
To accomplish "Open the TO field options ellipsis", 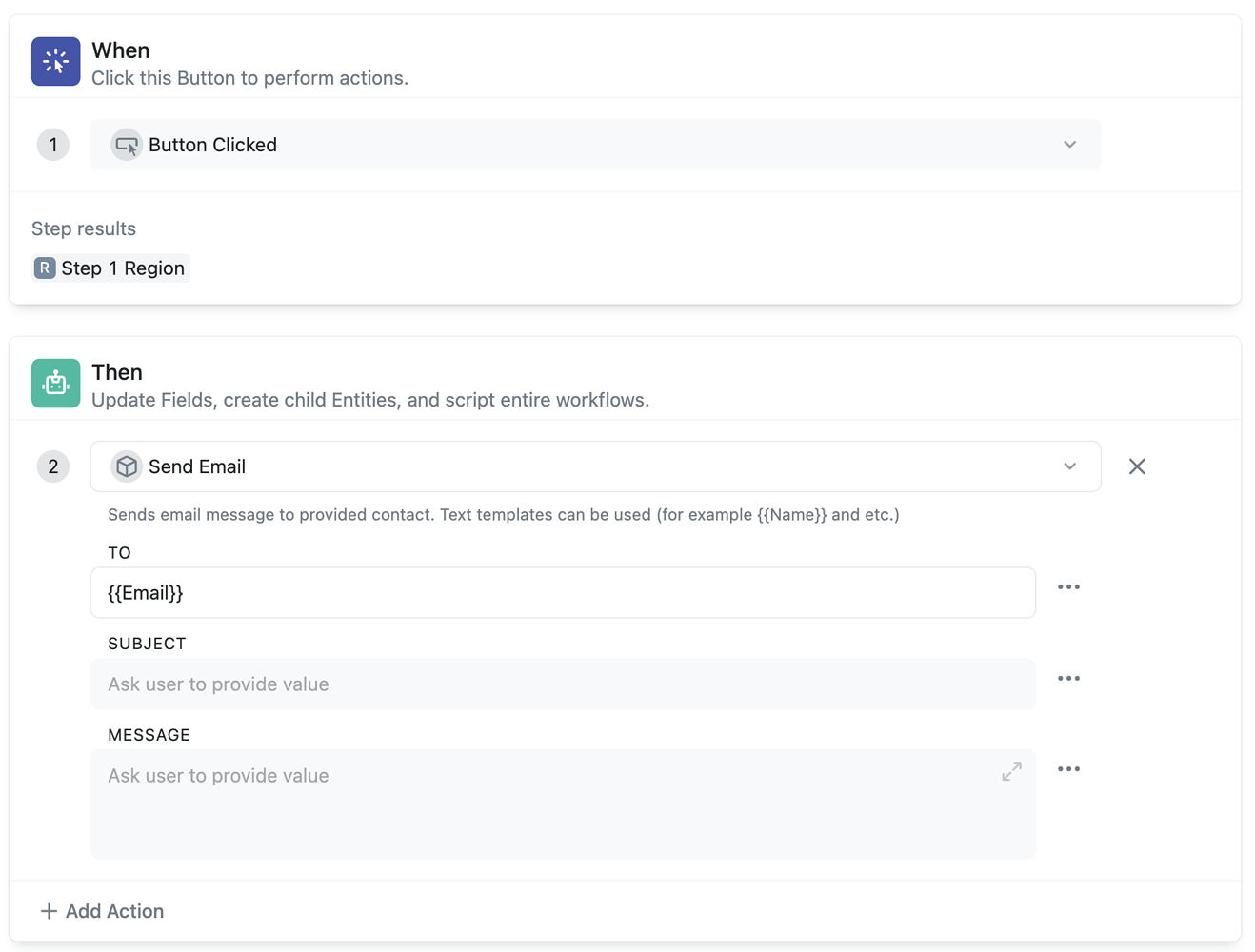I will click(1068, 587).
